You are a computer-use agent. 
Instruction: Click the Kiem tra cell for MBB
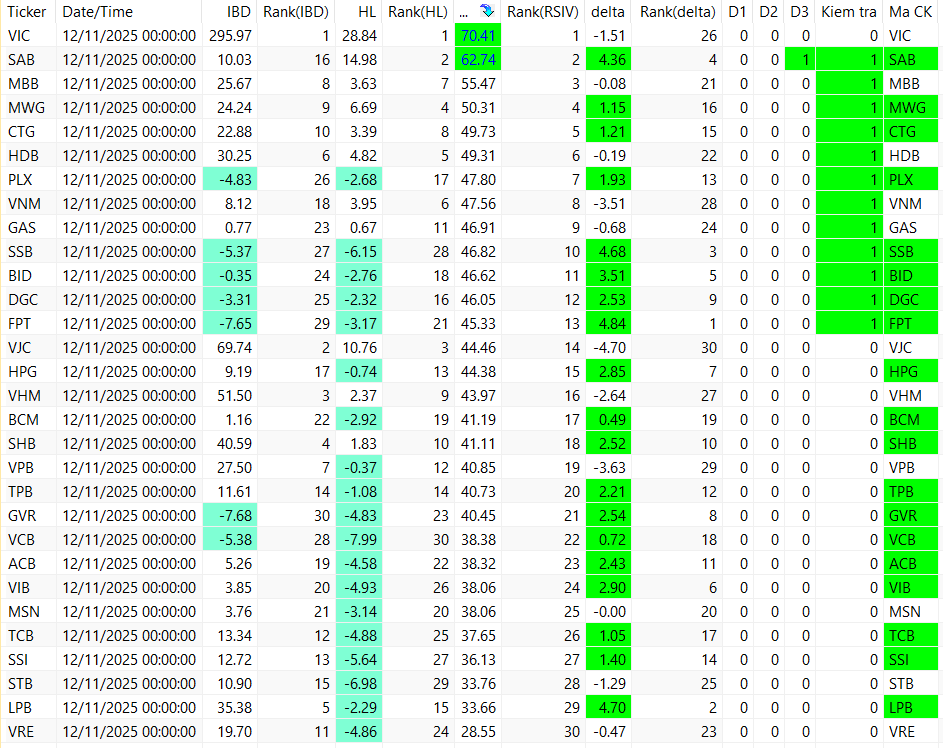(x=849, y=84)
